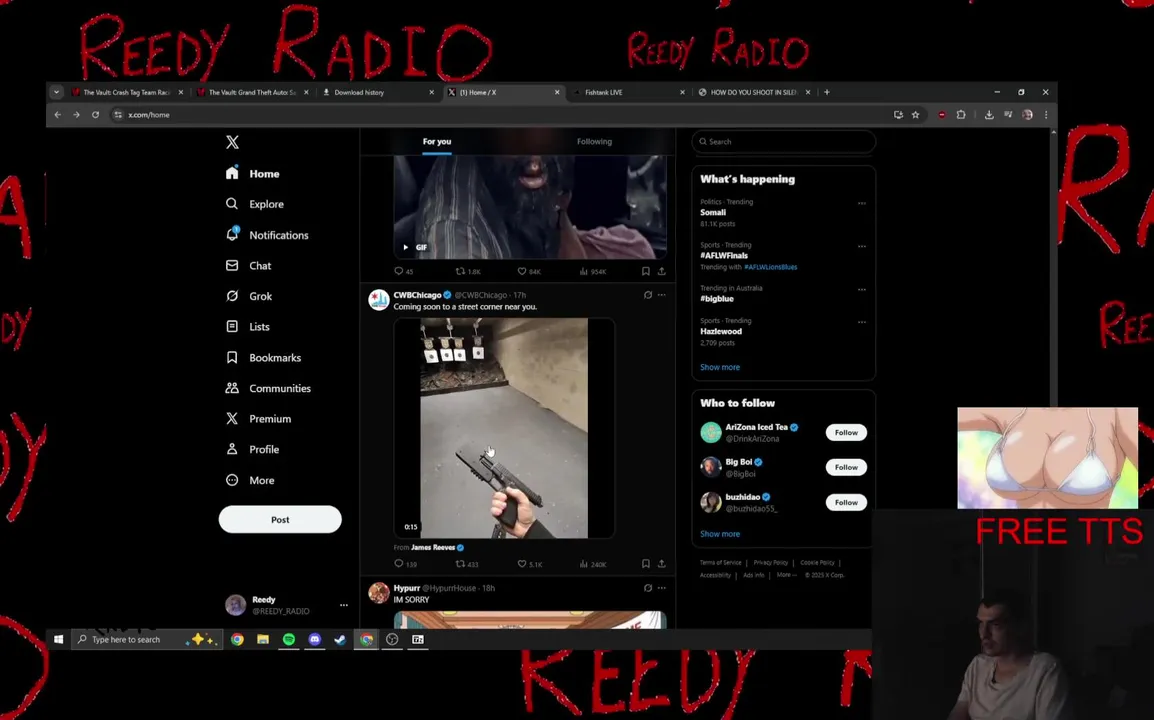Follow buzhidao
This screenshot has height=720, width=1154.
[x=846, y=503]
